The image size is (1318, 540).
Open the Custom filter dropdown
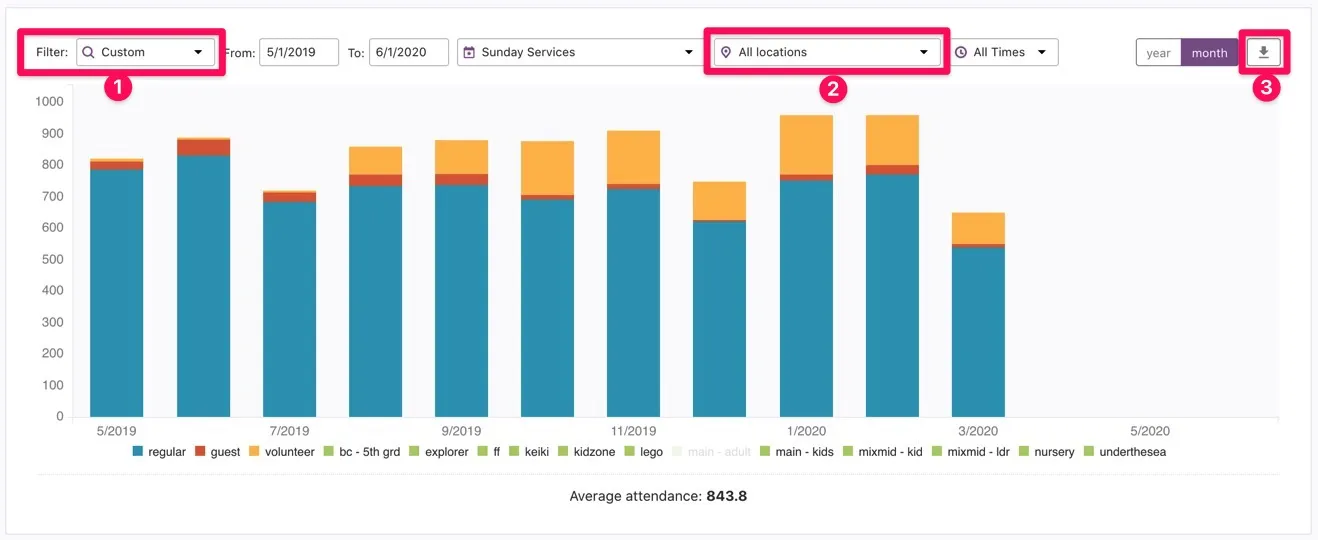[x=146, y=52]
